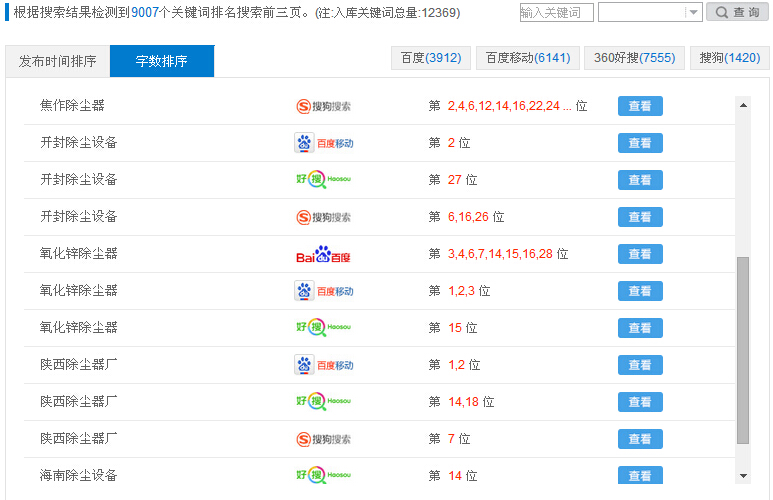Click 查看 for 开封除尘设备 ranked 2
The width and height of the screenshot is (773, 500).
pos(640,143)
